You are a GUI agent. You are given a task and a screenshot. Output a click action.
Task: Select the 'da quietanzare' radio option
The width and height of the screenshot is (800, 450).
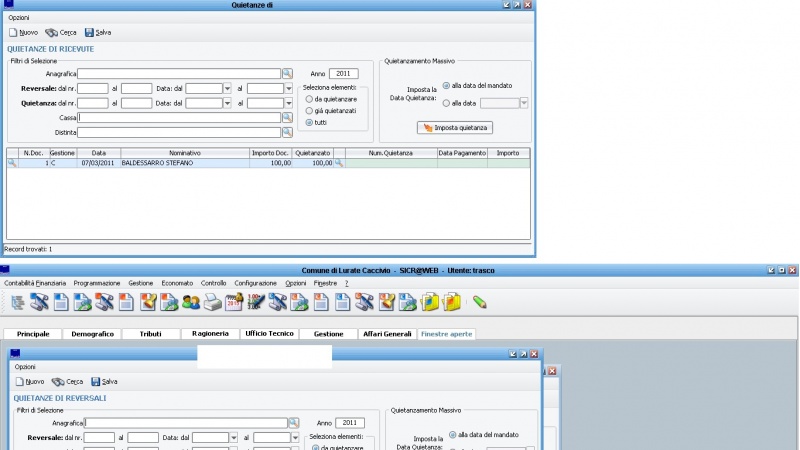coord(309,99)
